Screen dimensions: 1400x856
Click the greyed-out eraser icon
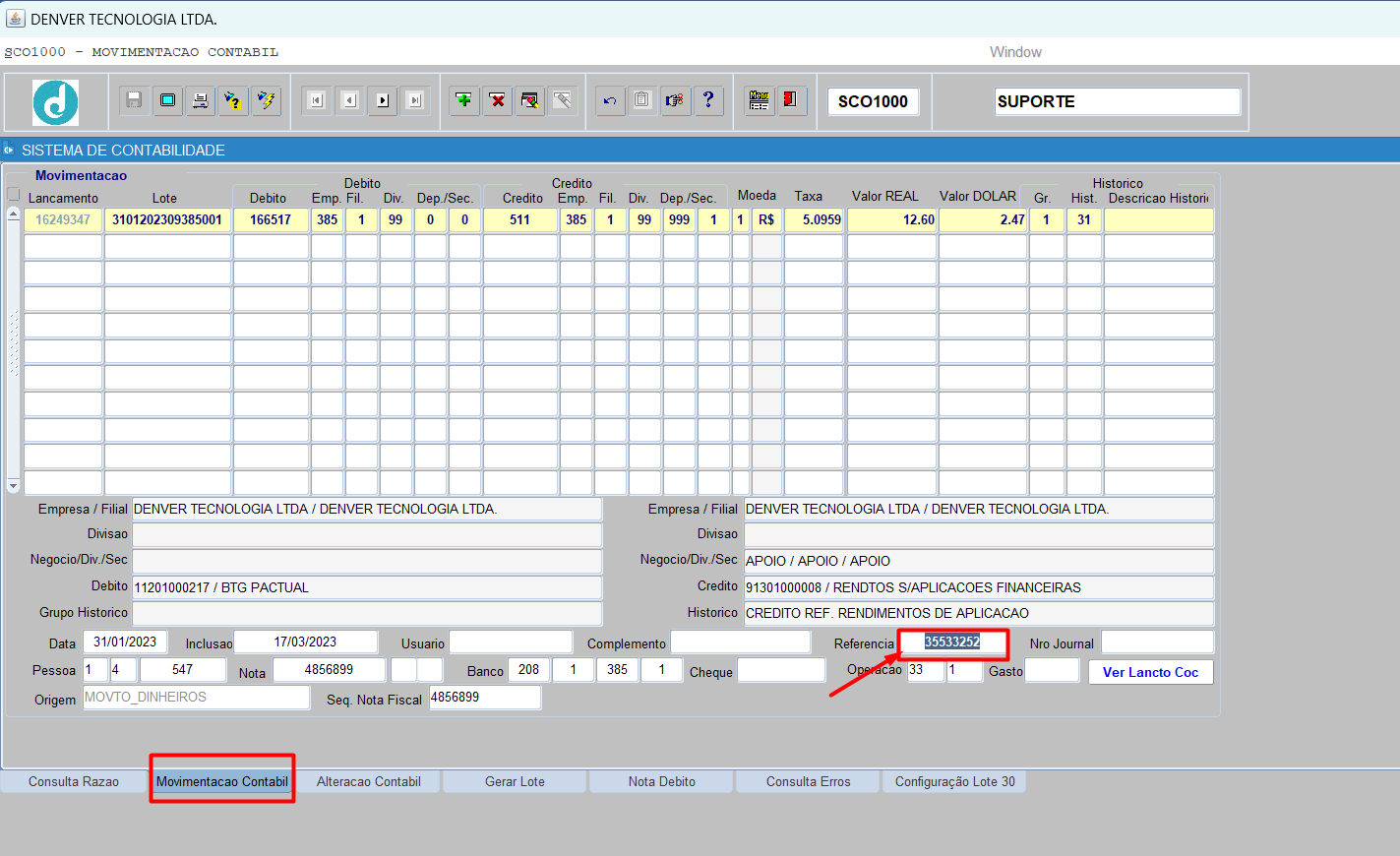click(563, 100)
